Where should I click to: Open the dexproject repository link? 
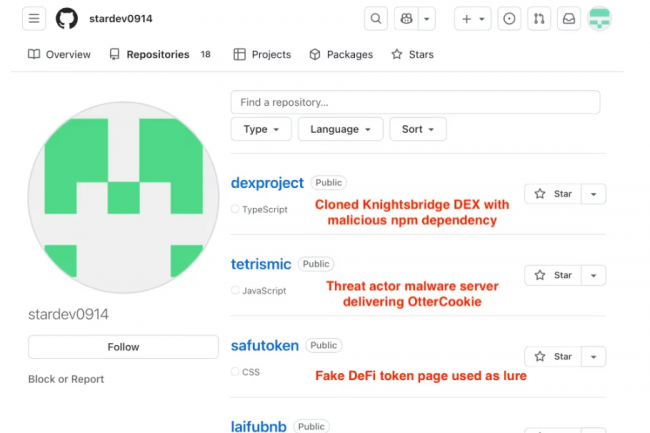click(267, 183)
